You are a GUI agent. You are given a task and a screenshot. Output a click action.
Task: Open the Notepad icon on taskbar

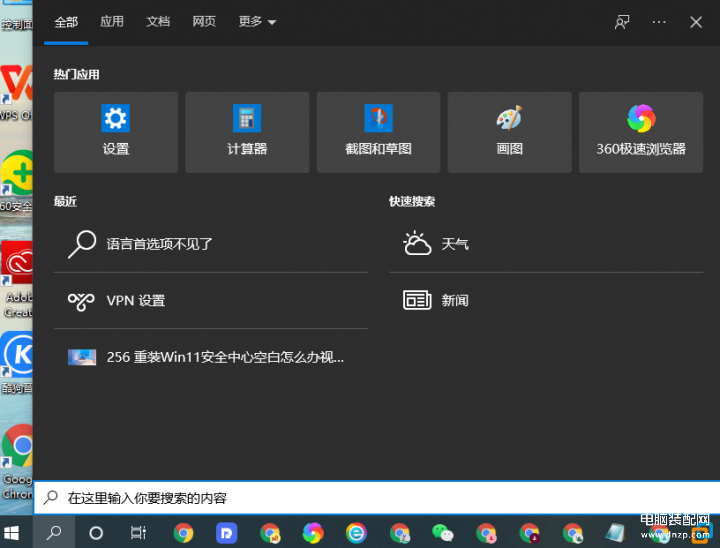tap(615, 533)
